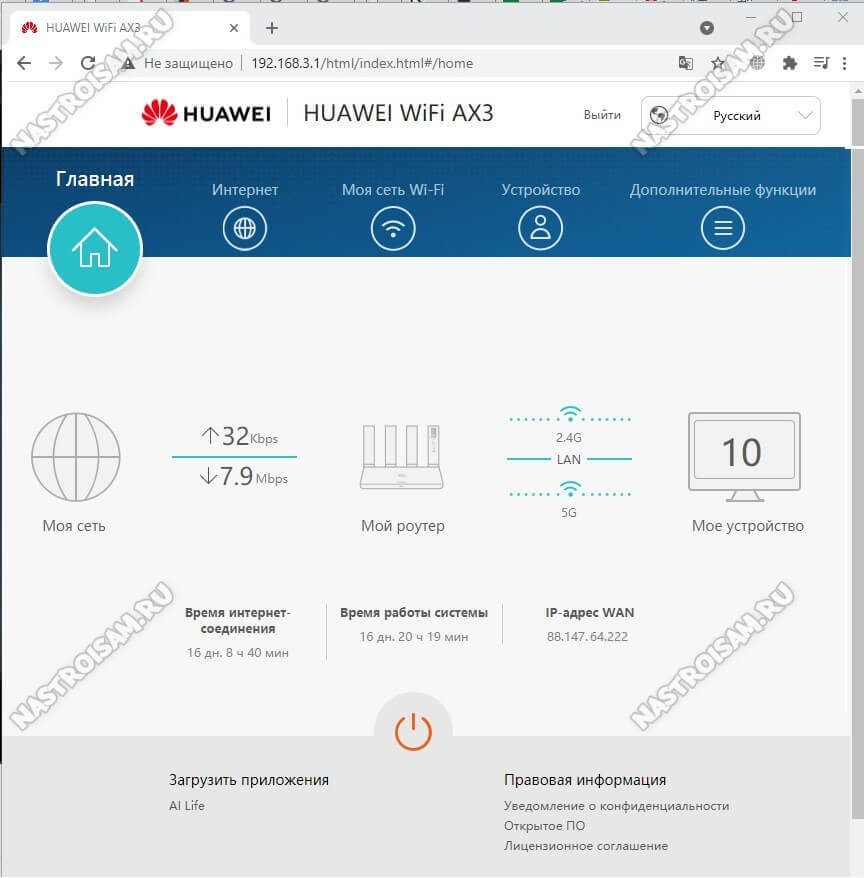Open the Главная home icon
Screen dimensions: 864x878
pos(95,248)
